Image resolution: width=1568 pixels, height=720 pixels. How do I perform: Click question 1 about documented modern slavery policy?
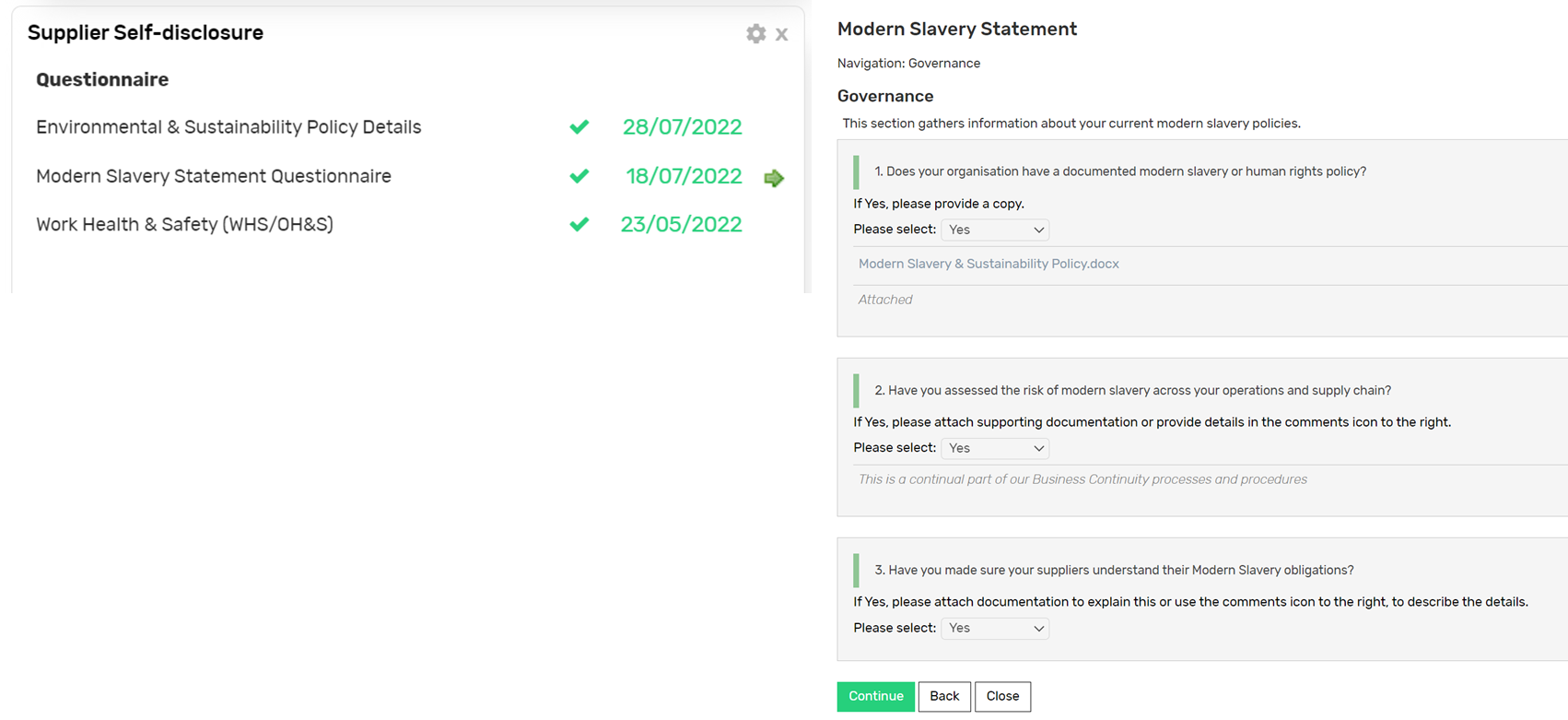point(1120,171)
